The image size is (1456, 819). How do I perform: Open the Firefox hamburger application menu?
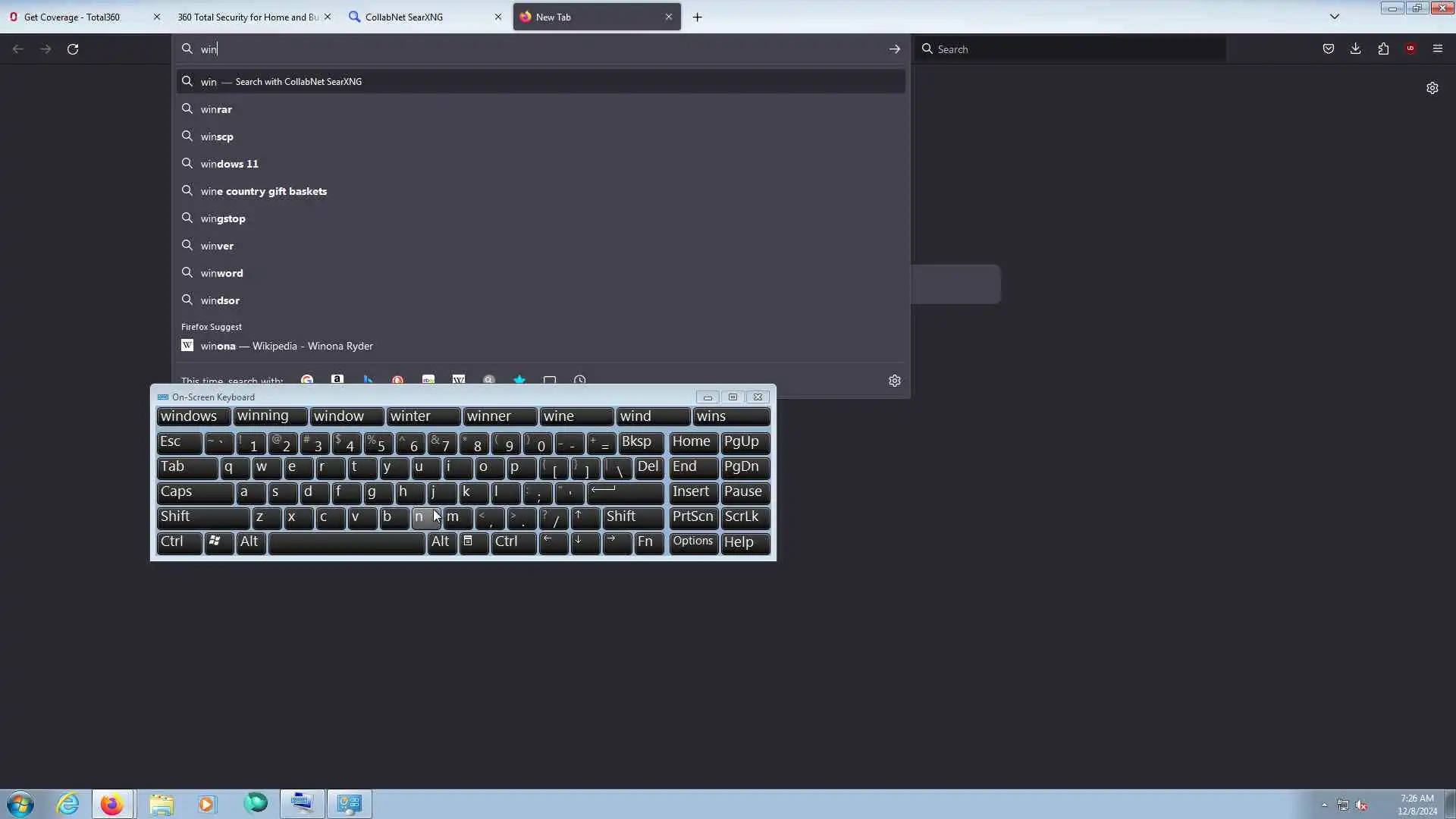point(1438,49)
